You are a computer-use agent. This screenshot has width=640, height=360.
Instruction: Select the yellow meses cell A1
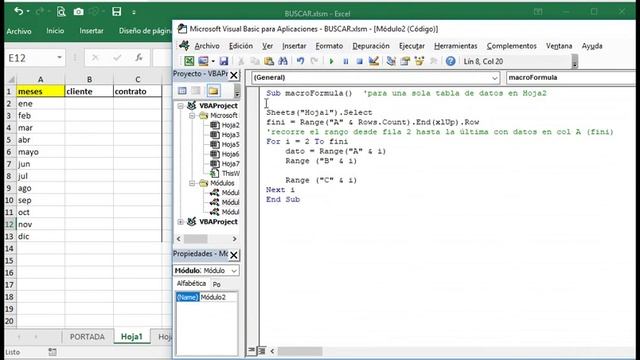[40, 91]
